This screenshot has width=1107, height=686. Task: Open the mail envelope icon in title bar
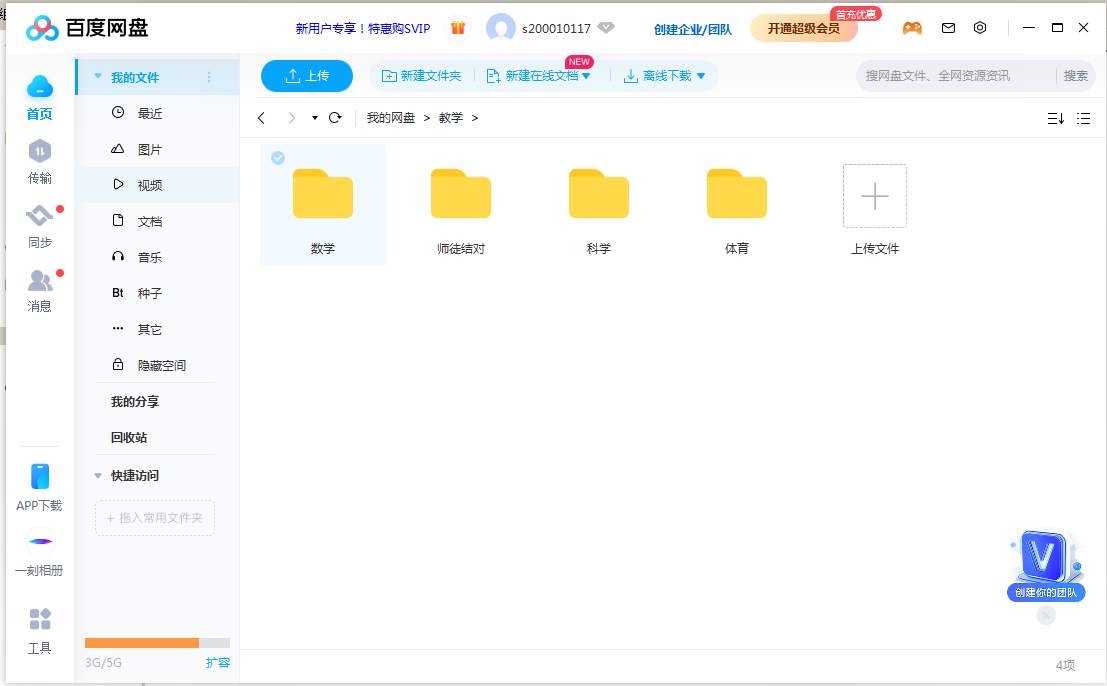[948, 28]
